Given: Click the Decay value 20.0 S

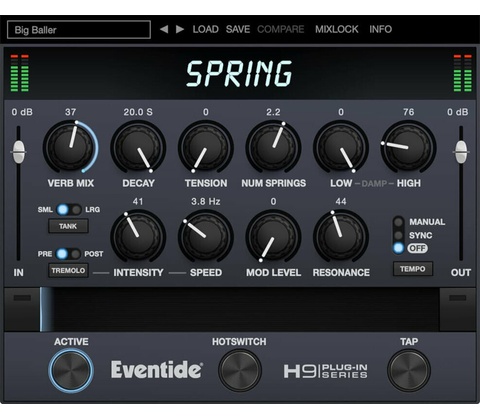Looking at the screenshot, I should point(138,112).
